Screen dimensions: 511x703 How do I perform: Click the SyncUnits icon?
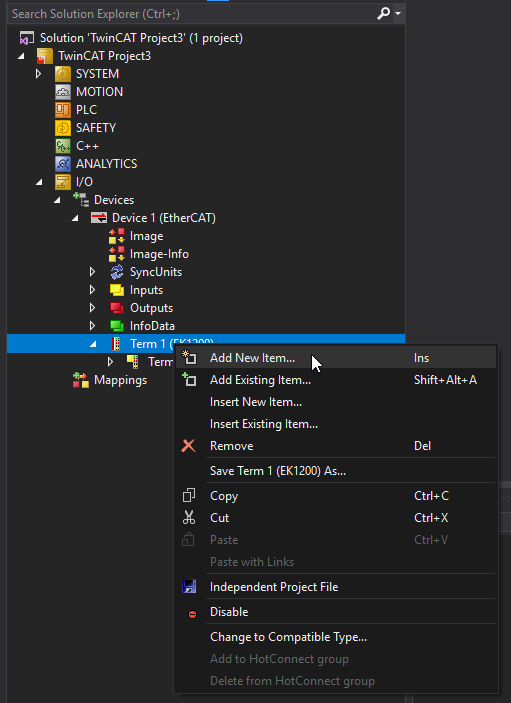117,272
